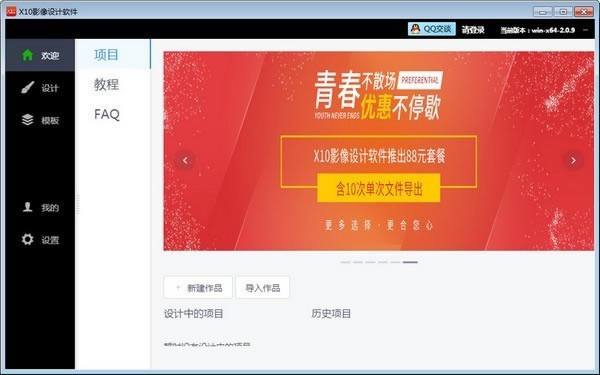This screenshot has width=600, height=375.
Task: Select the FAQ tab
Action: click(107, 114)
